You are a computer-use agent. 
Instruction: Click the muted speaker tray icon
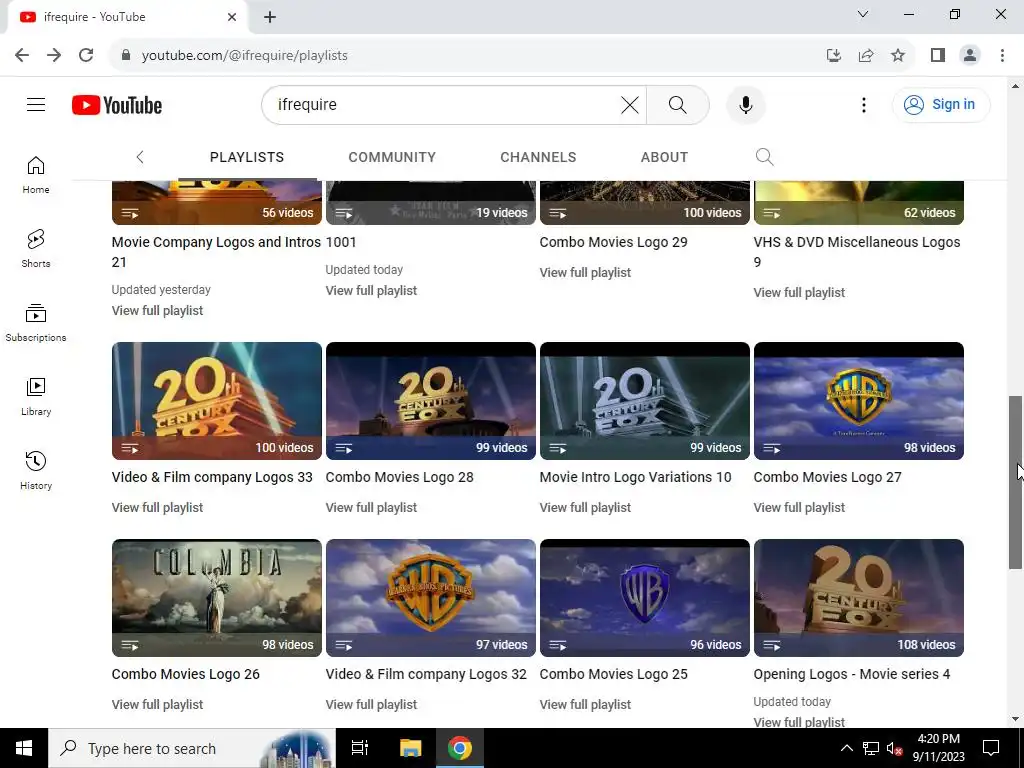coord(894,748)
